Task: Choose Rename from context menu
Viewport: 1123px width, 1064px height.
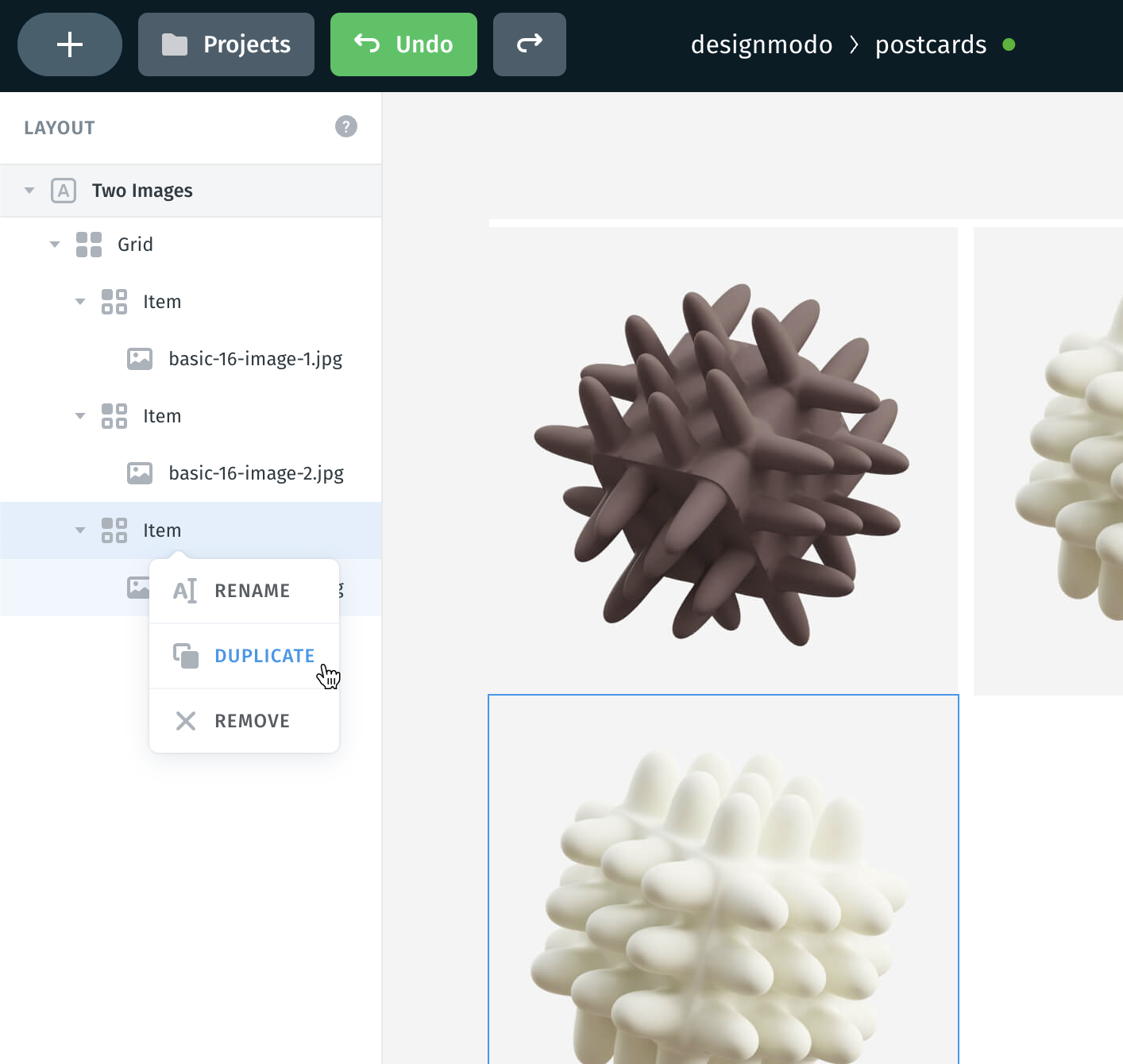Action: pos(244,591)
